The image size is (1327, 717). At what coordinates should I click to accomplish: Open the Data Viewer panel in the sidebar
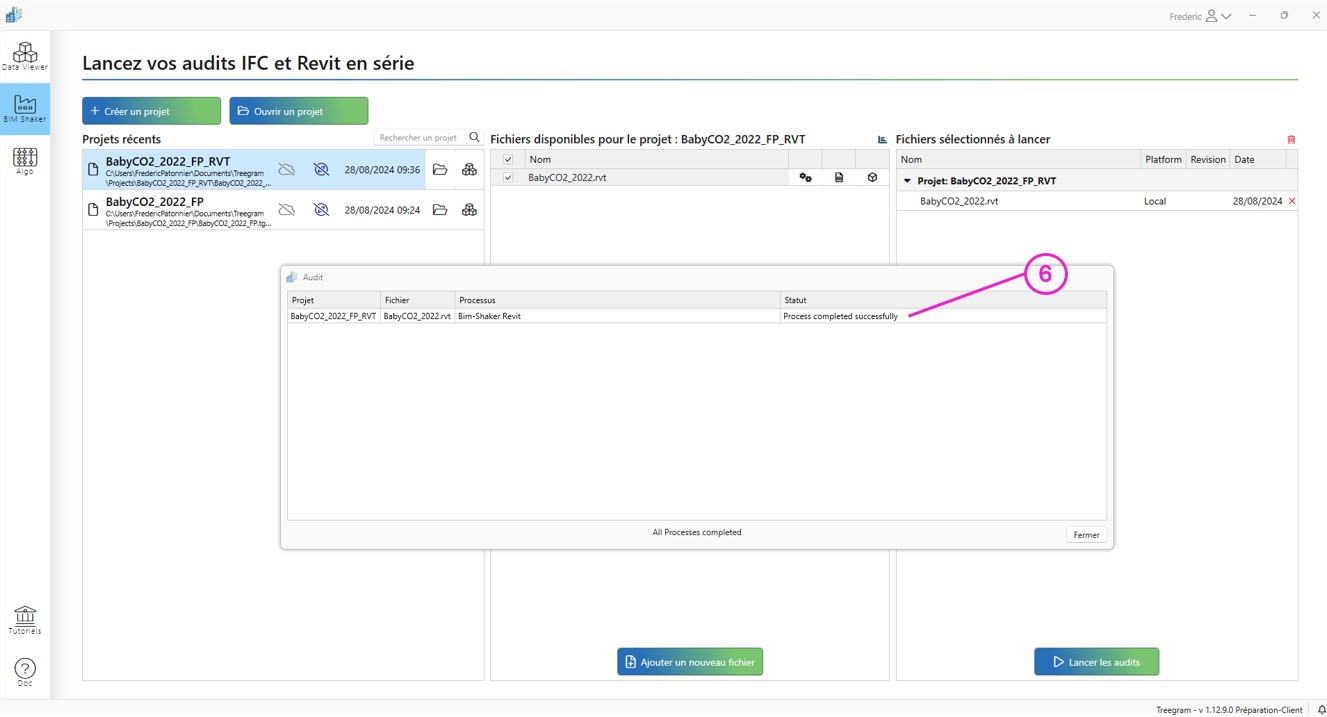coord(25,57)
